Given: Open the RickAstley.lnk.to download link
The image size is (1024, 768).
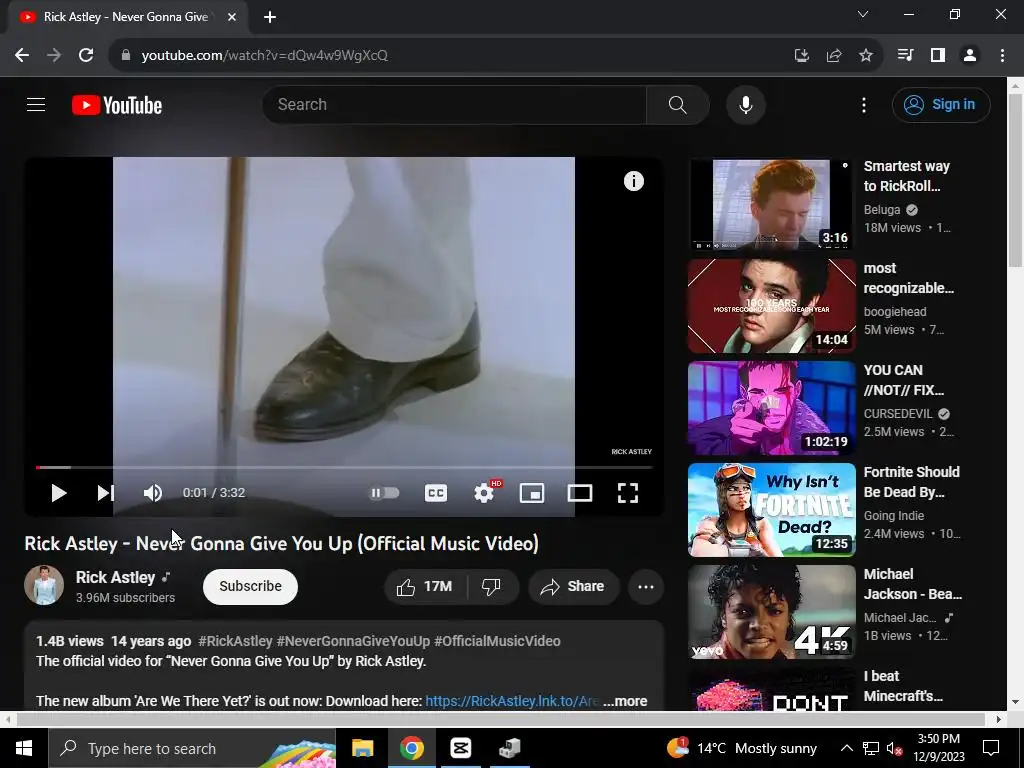Looking at the screenshot, I should point(512,701).
